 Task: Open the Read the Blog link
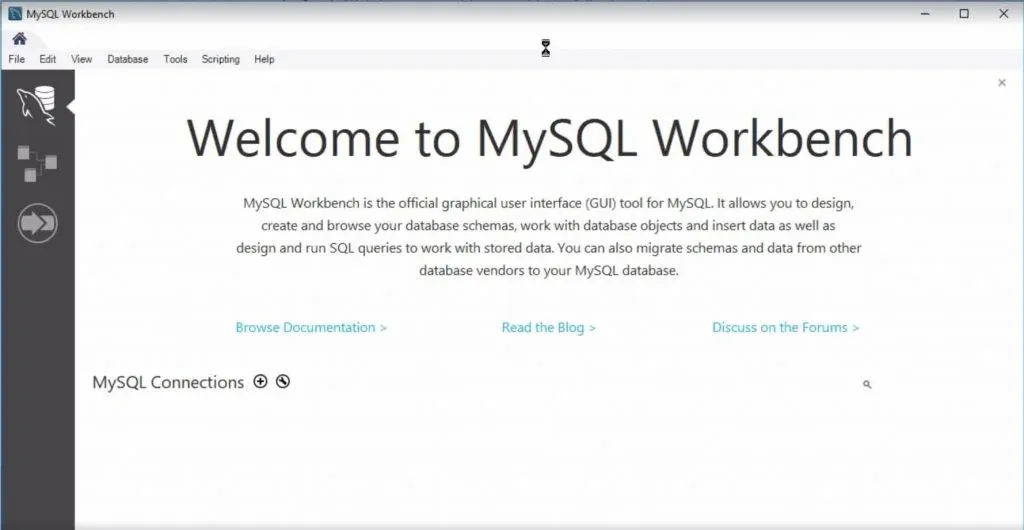548,327
